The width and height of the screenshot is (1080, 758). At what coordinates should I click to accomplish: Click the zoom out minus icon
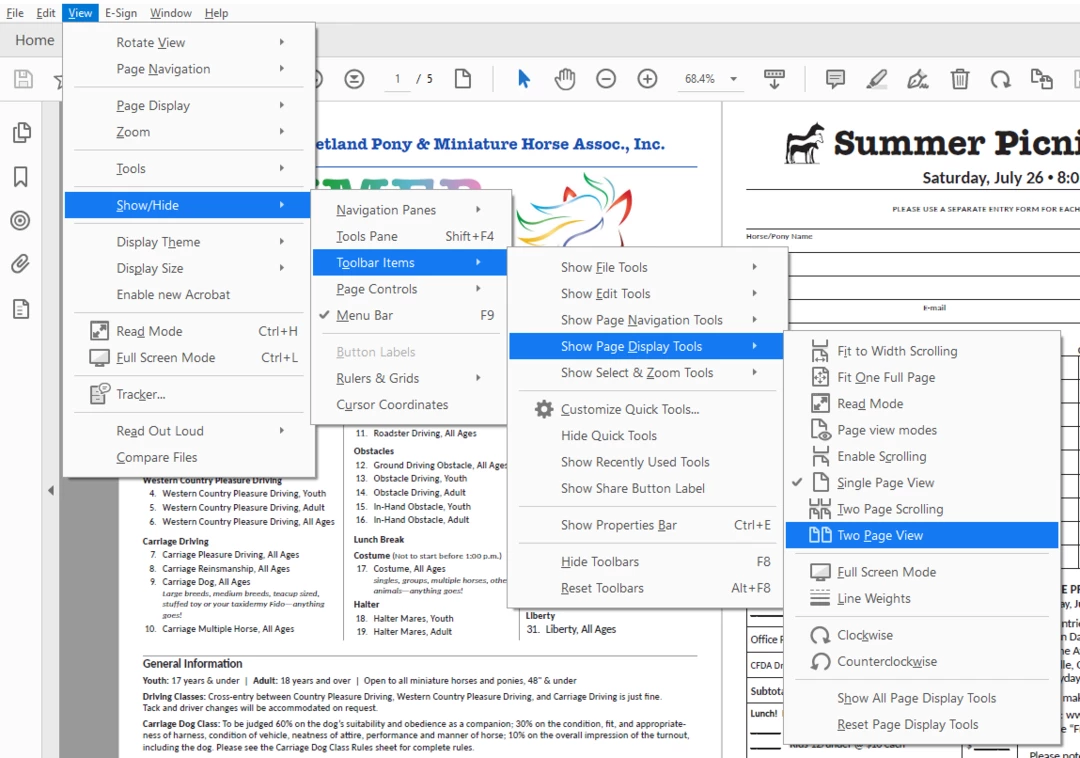pyautogui.click(x=606, y=79)
